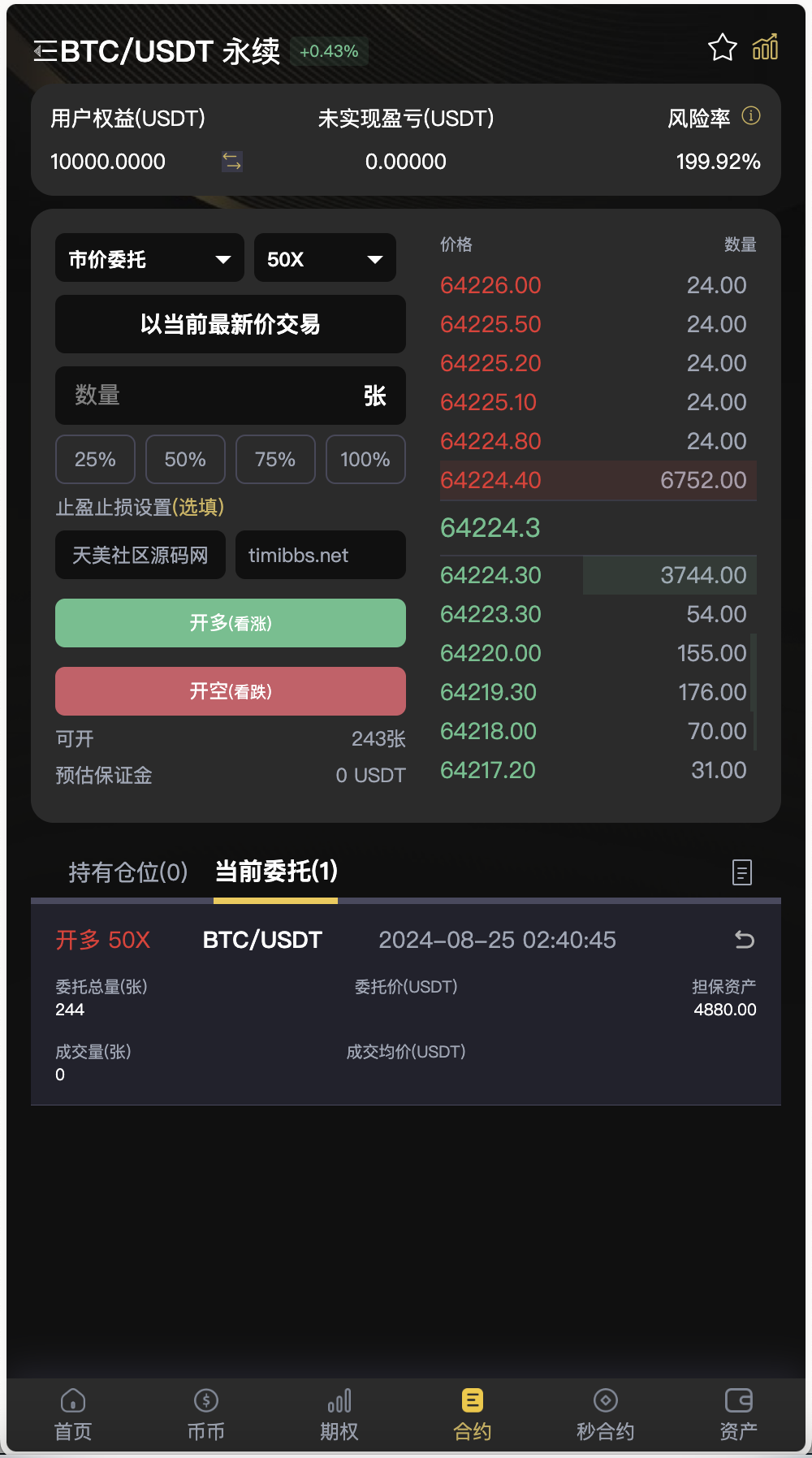Click the 数量 input field
The height and width of the screenshot is (1458, 812).
[x=230, y=396]
